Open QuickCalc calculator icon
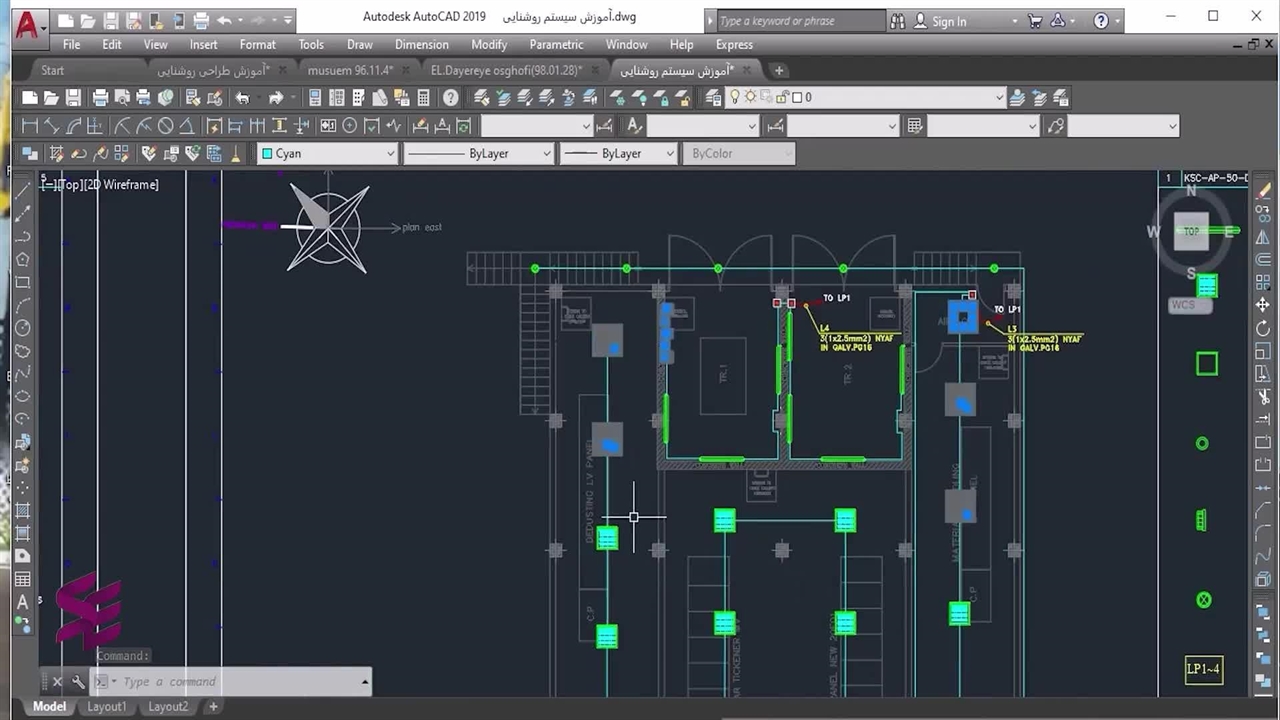1280x720 pixels. 423,98
